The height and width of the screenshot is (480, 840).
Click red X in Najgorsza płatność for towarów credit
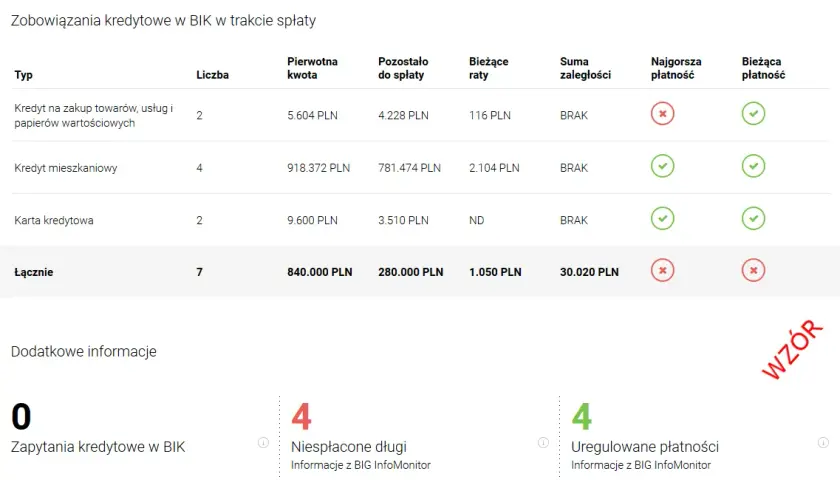pyautogui.click(x=663, y=114)
